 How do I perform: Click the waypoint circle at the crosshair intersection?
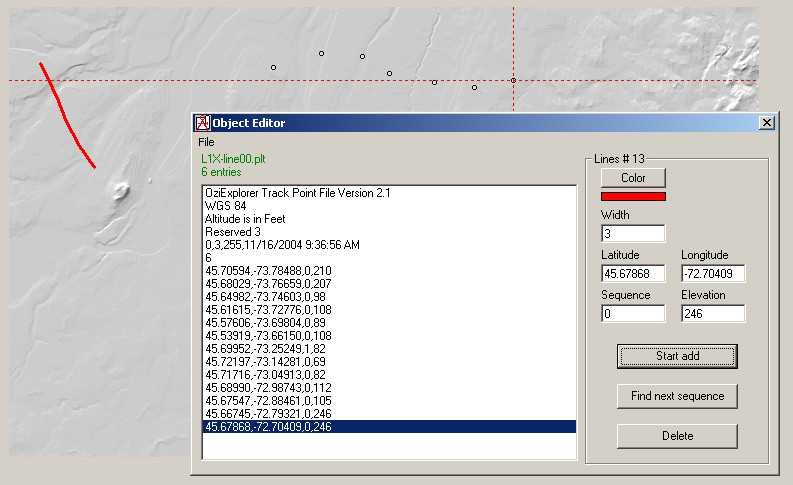513,80
